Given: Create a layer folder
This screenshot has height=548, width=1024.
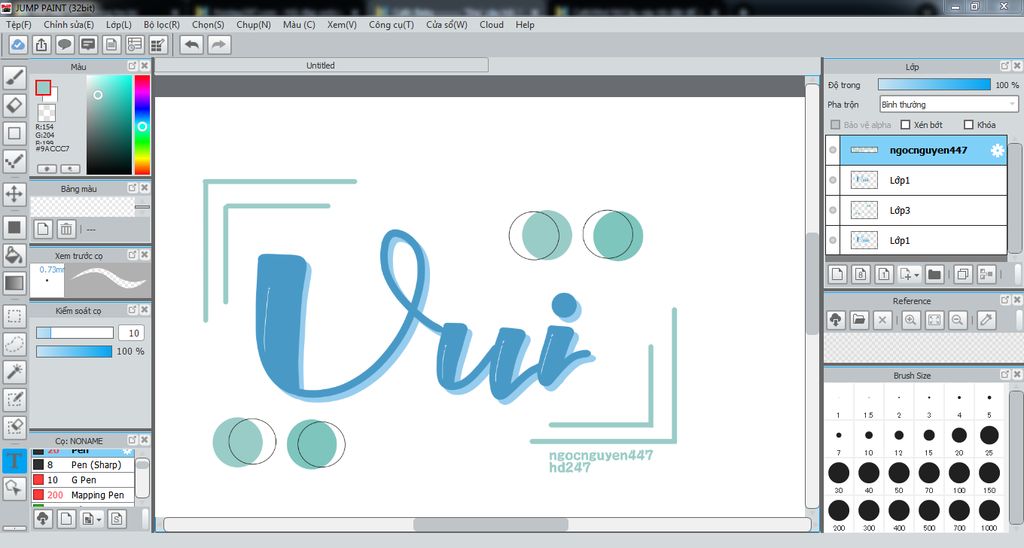Looking at the screenshot, I should (x=935, y=274).
